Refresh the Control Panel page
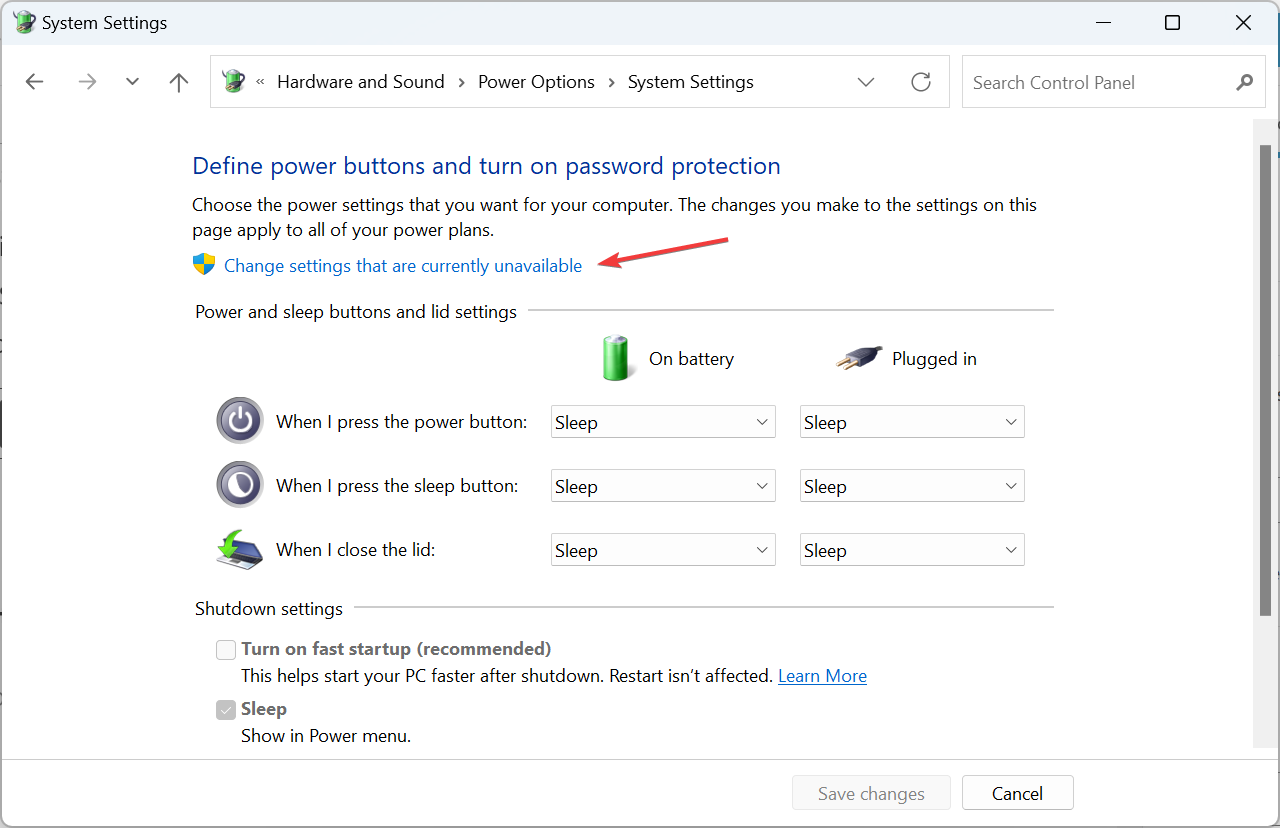 pyautogui.click(x=921, y=82)
